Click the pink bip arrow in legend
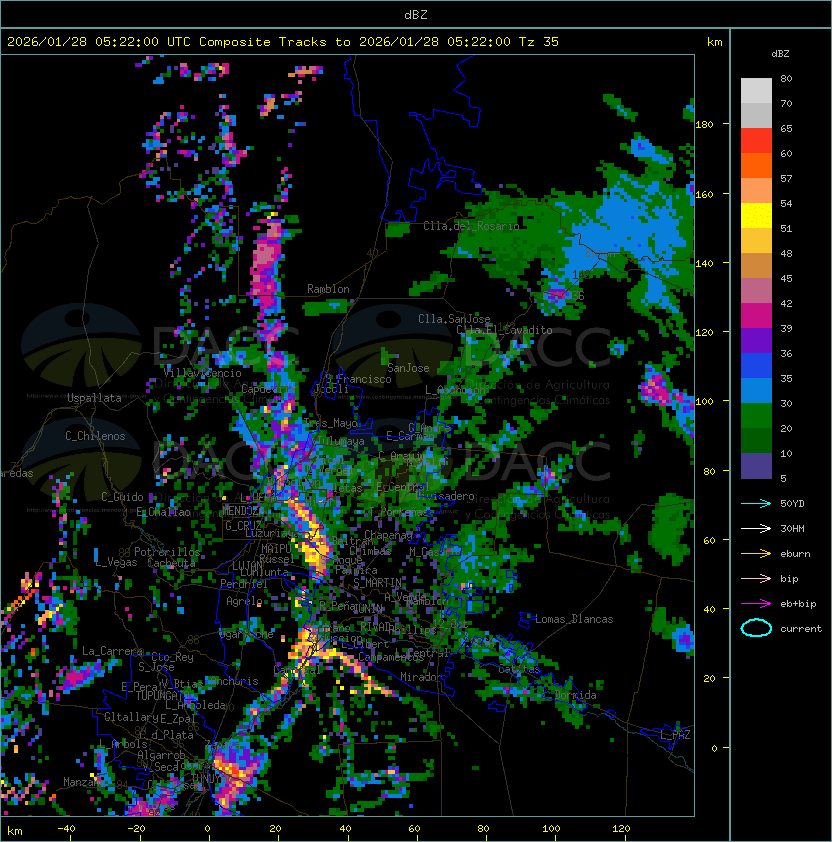 756,578
